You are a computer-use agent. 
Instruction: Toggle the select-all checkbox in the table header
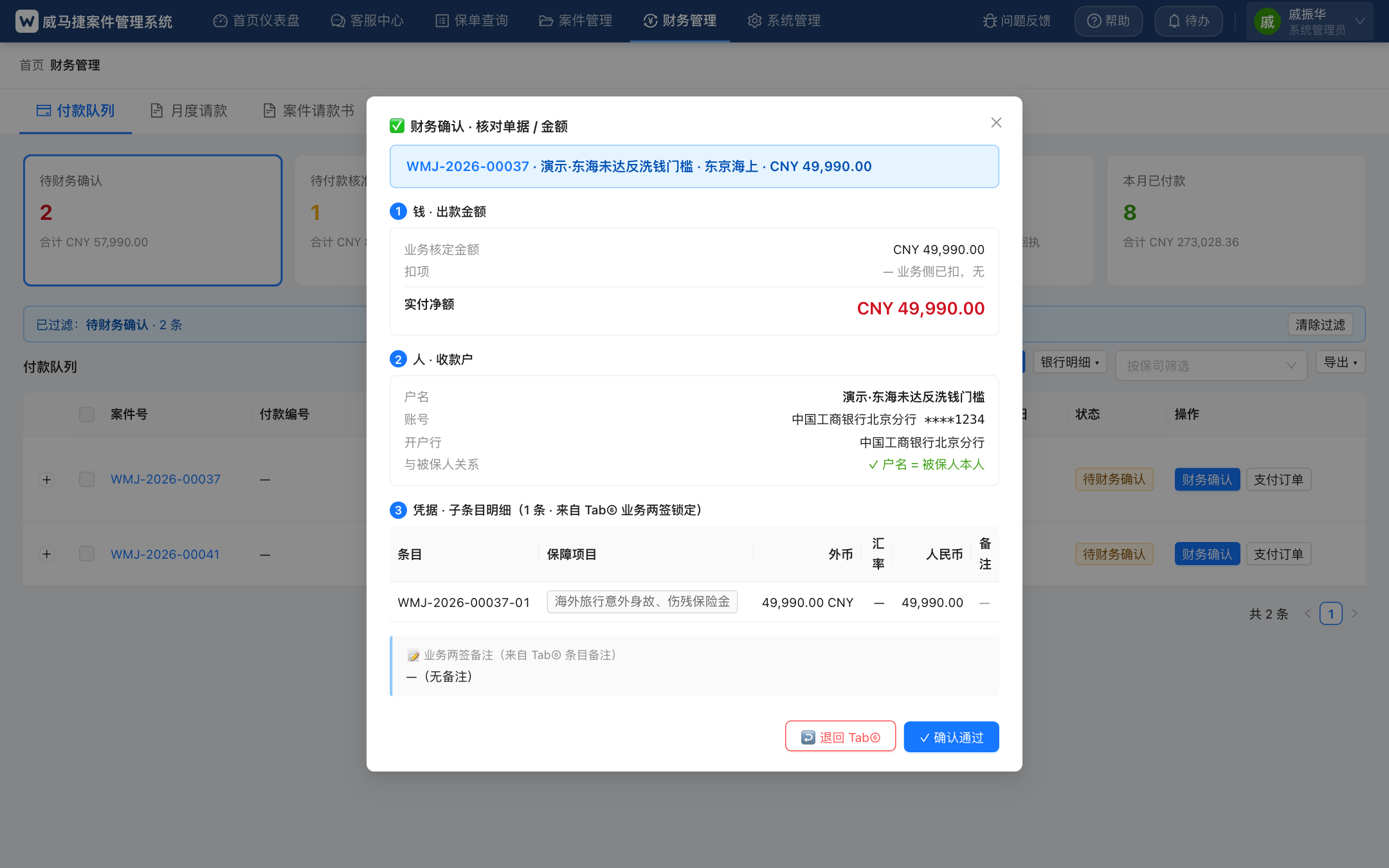pos(87,414)
